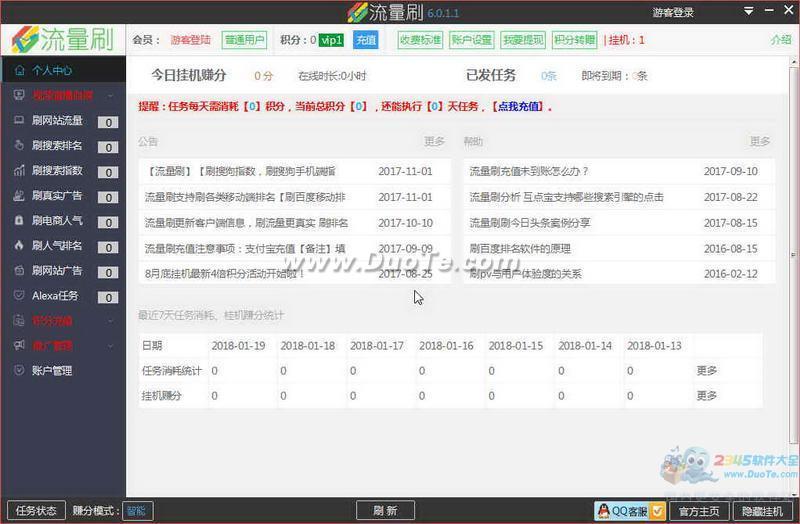800x524 pixels.
Task: Select 刷网站流量 in the sidebar
Action: pyautogui.click(x=57, y=120)
